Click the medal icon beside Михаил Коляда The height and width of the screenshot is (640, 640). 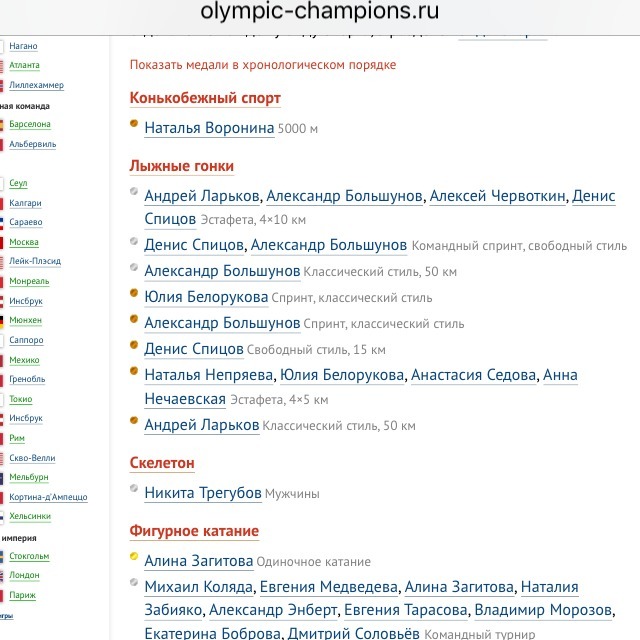135,584
